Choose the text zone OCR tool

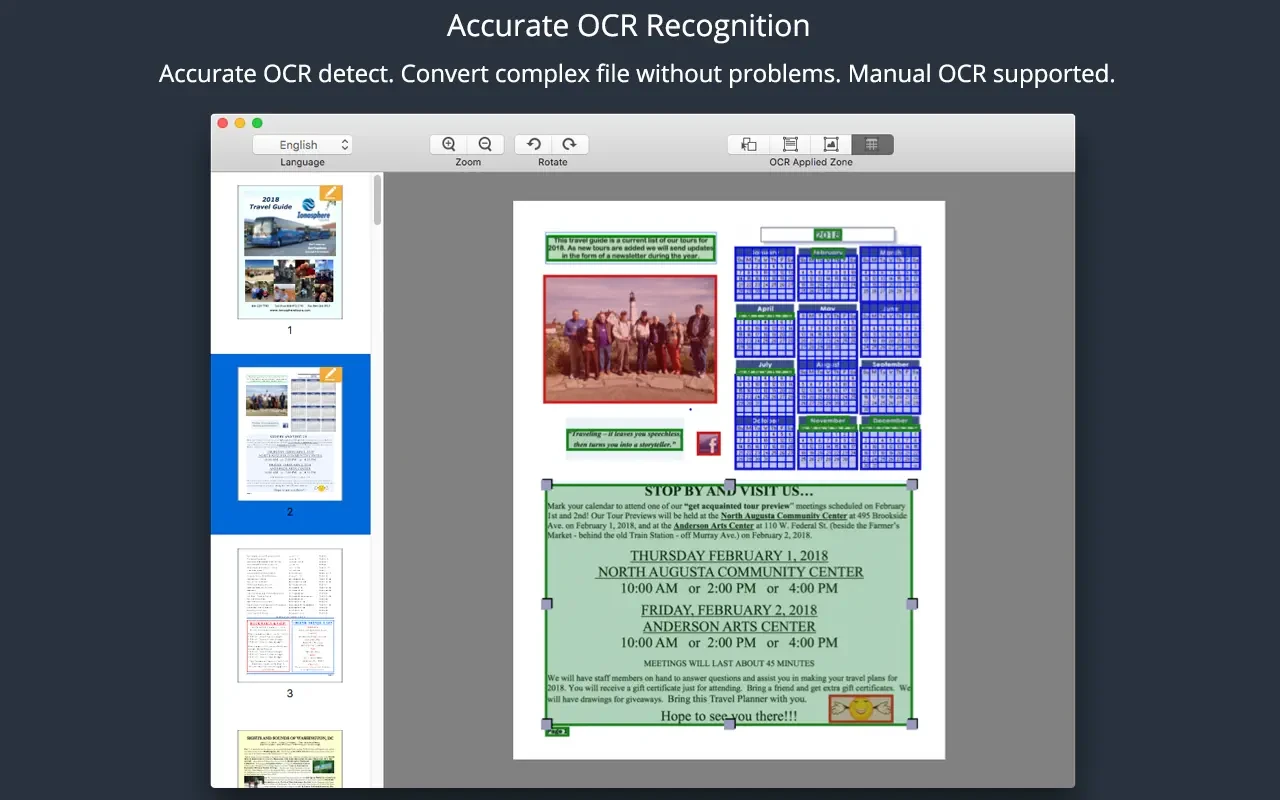[x=790, y=144]
